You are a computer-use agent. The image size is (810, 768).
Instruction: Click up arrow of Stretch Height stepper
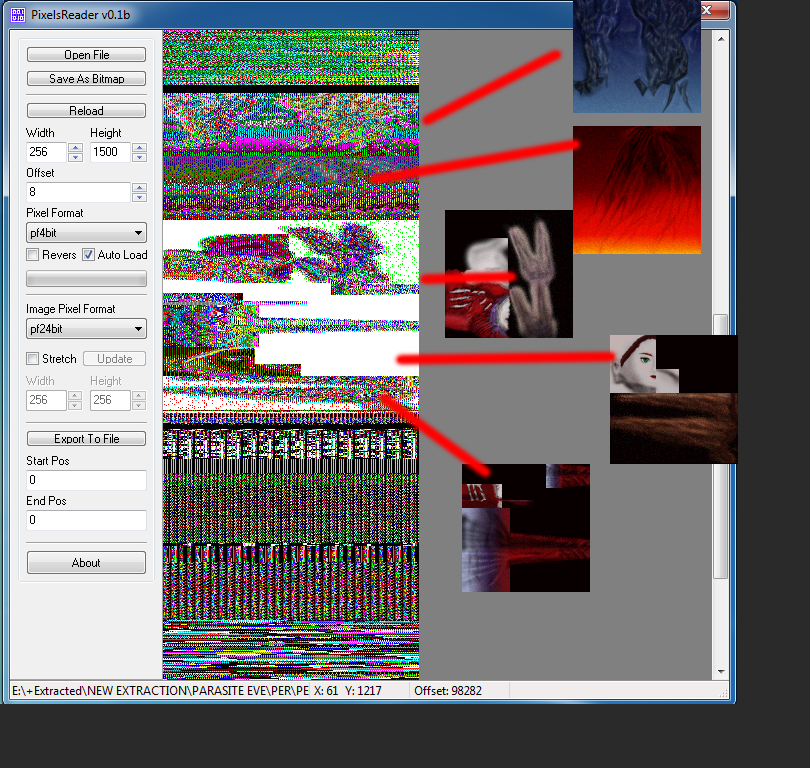click(139, 396)
